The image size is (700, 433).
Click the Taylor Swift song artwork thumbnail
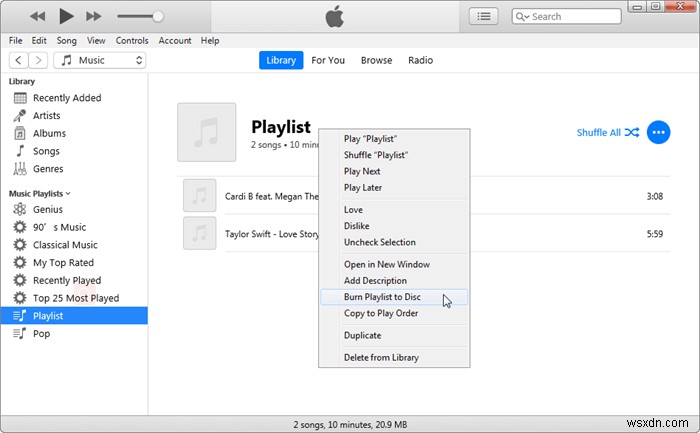(x=200, y=233)
